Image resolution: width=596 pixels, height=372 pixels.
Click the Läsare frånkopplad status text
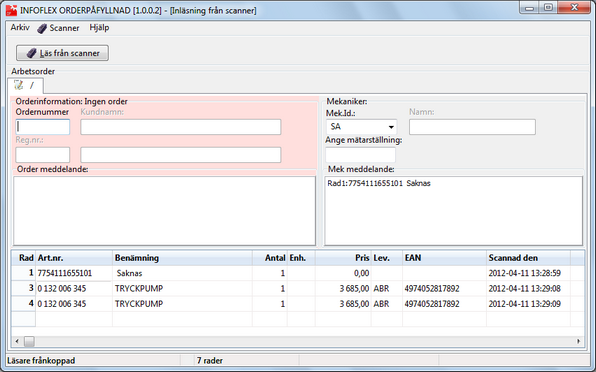click(x=41, y=360)
